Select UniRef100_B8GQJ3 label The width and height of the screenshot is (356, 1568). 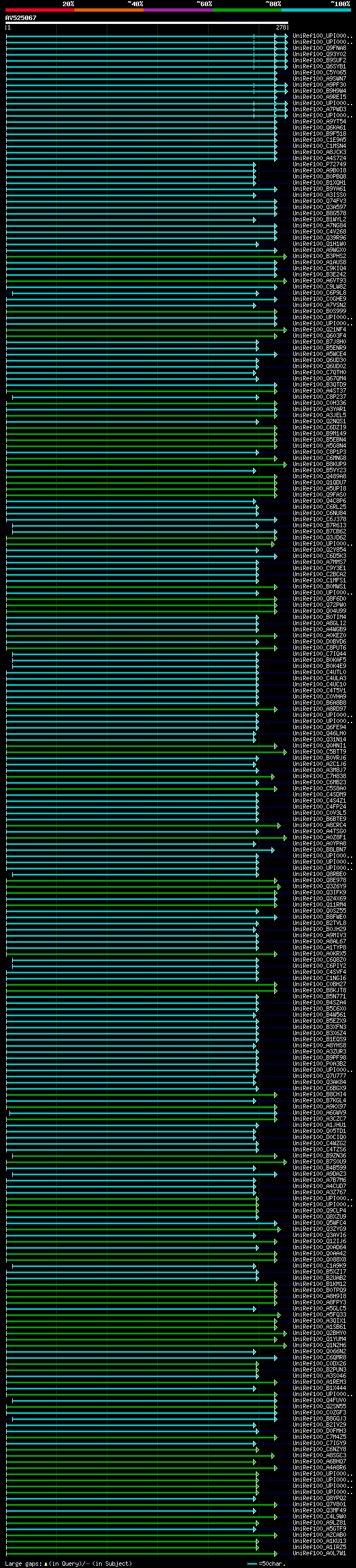(319, 1418)
